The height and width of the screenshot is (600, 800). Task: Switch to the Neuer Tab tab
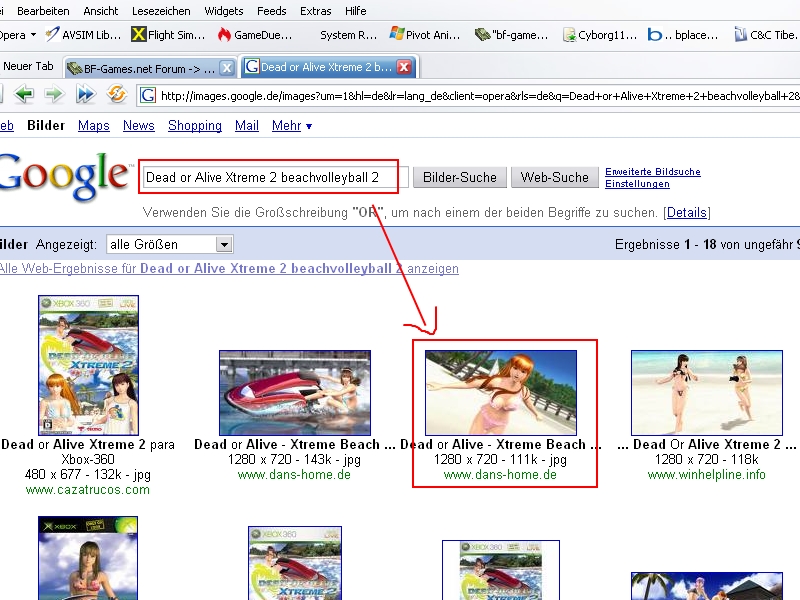point(28,66)
